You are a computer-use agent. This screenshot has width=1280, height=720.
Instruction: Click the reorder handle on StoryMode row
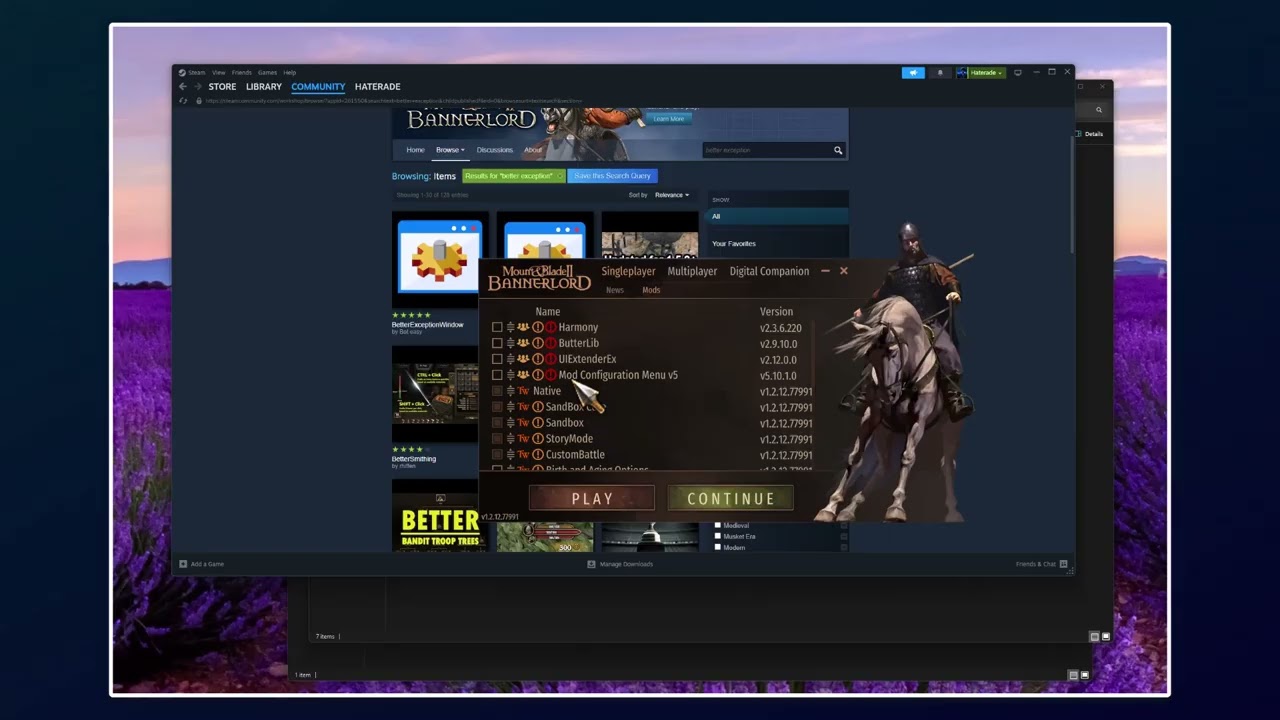tap(510, 439)
